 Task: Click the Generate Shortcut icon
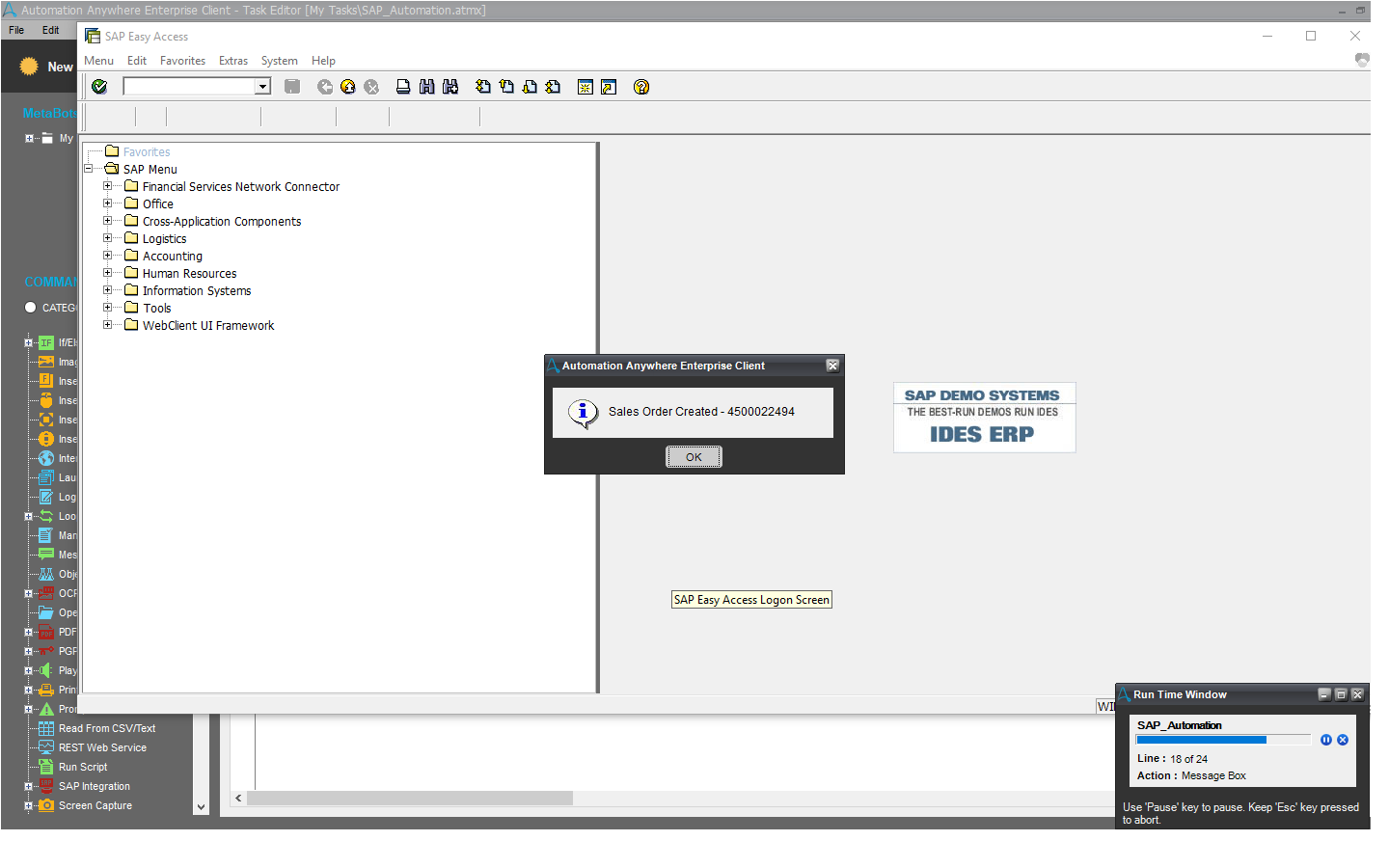609,87
